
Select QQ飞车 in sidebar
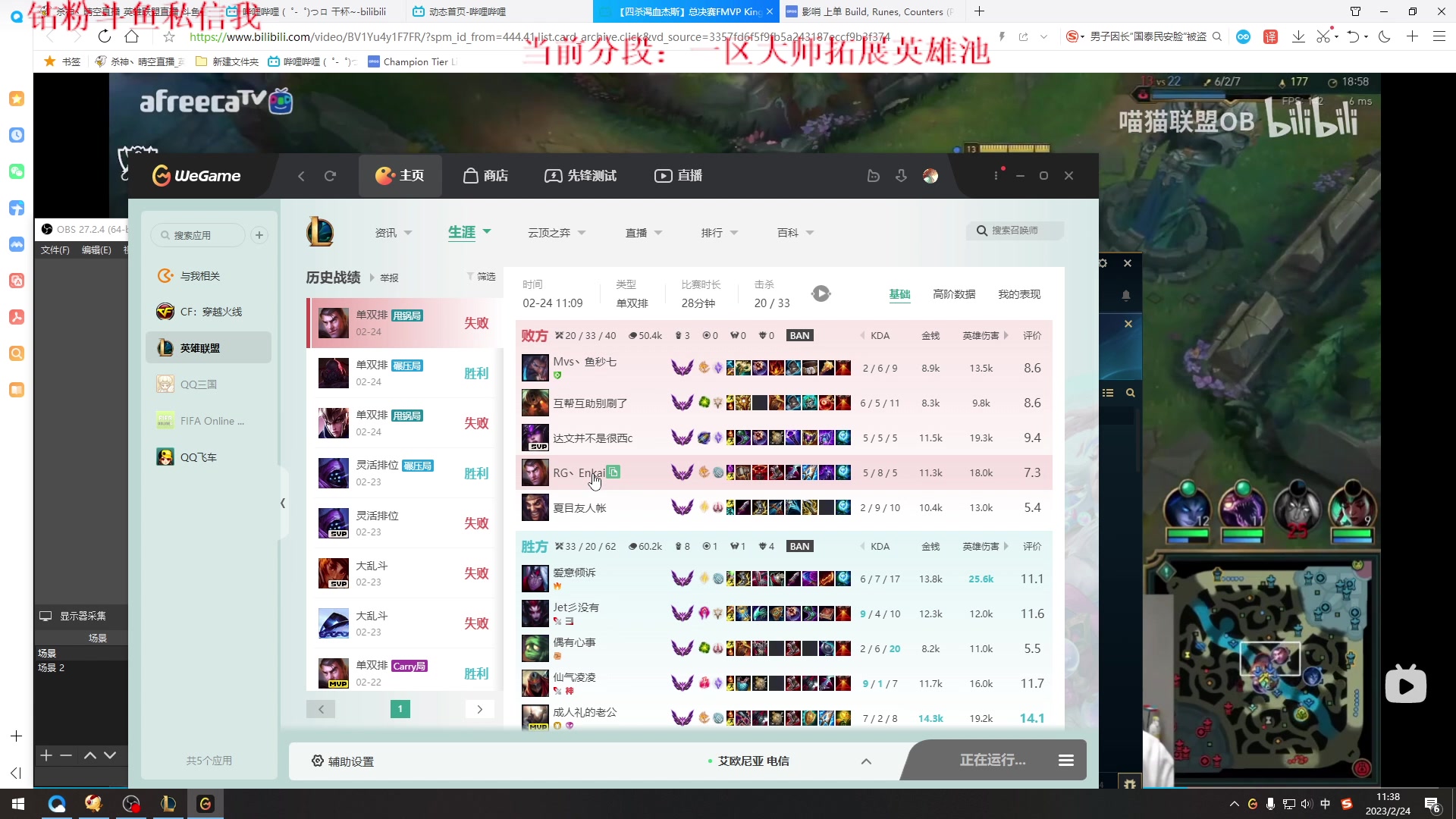(209, 457)
